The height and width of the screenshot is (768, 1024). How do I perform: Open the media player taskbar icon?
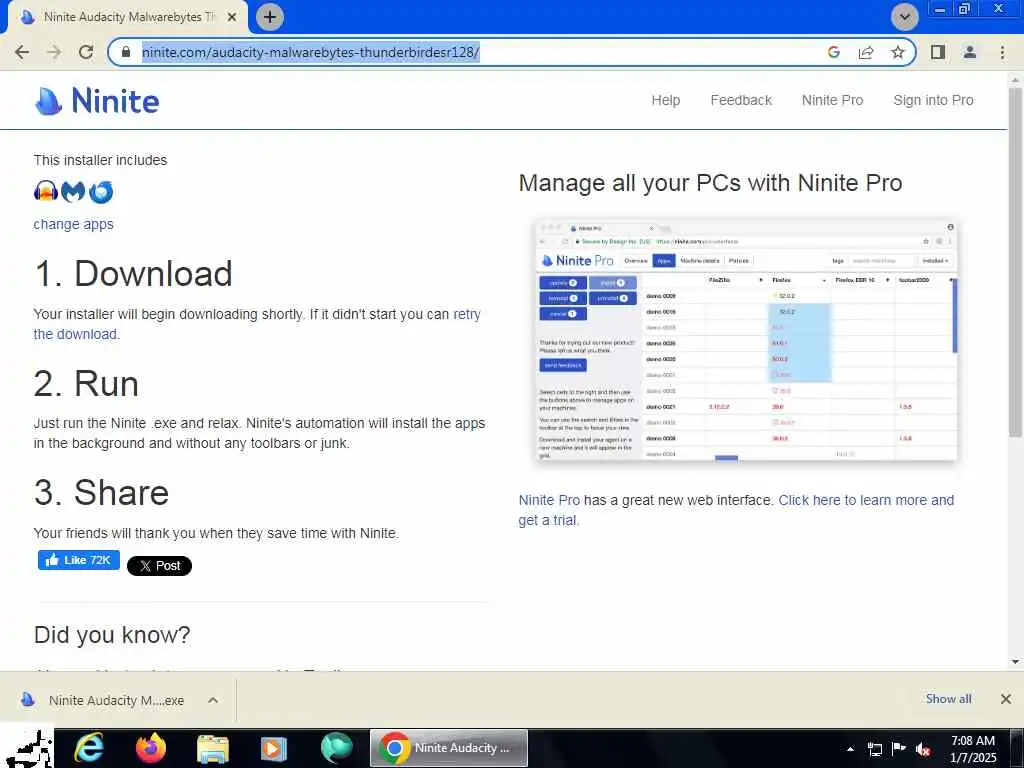[274, 748]
